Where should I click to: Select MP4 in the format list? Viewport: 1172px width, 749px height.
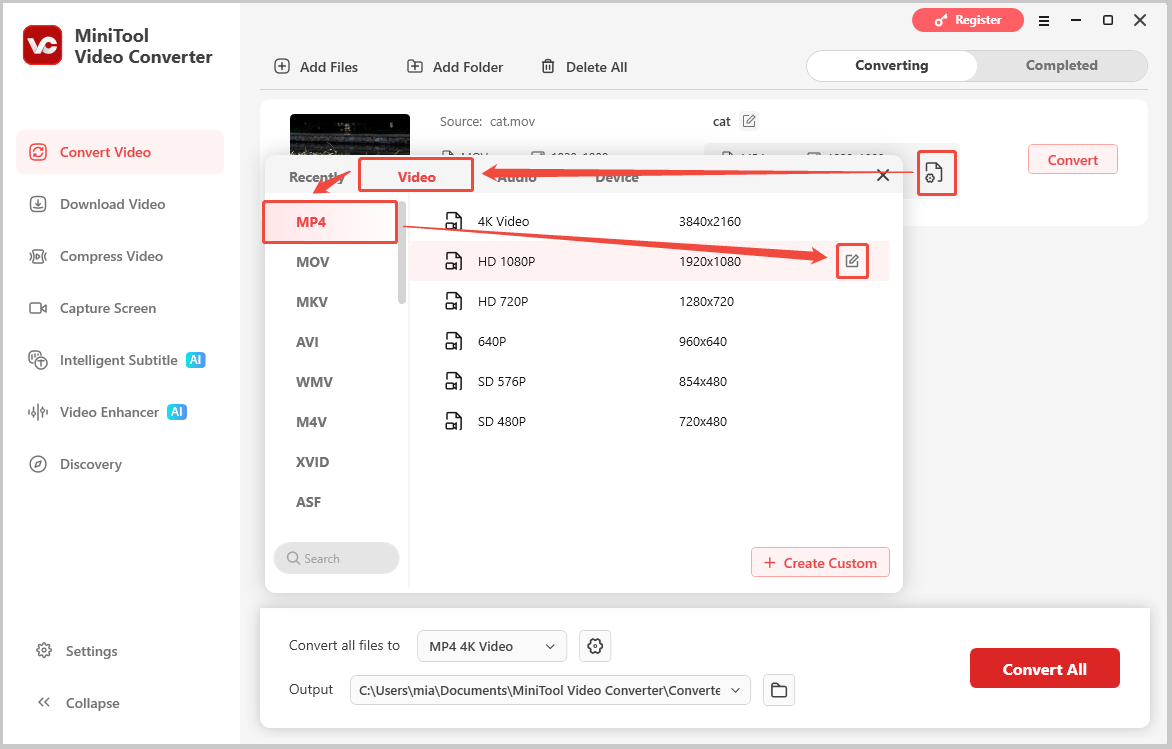click(x=330, y=222)
